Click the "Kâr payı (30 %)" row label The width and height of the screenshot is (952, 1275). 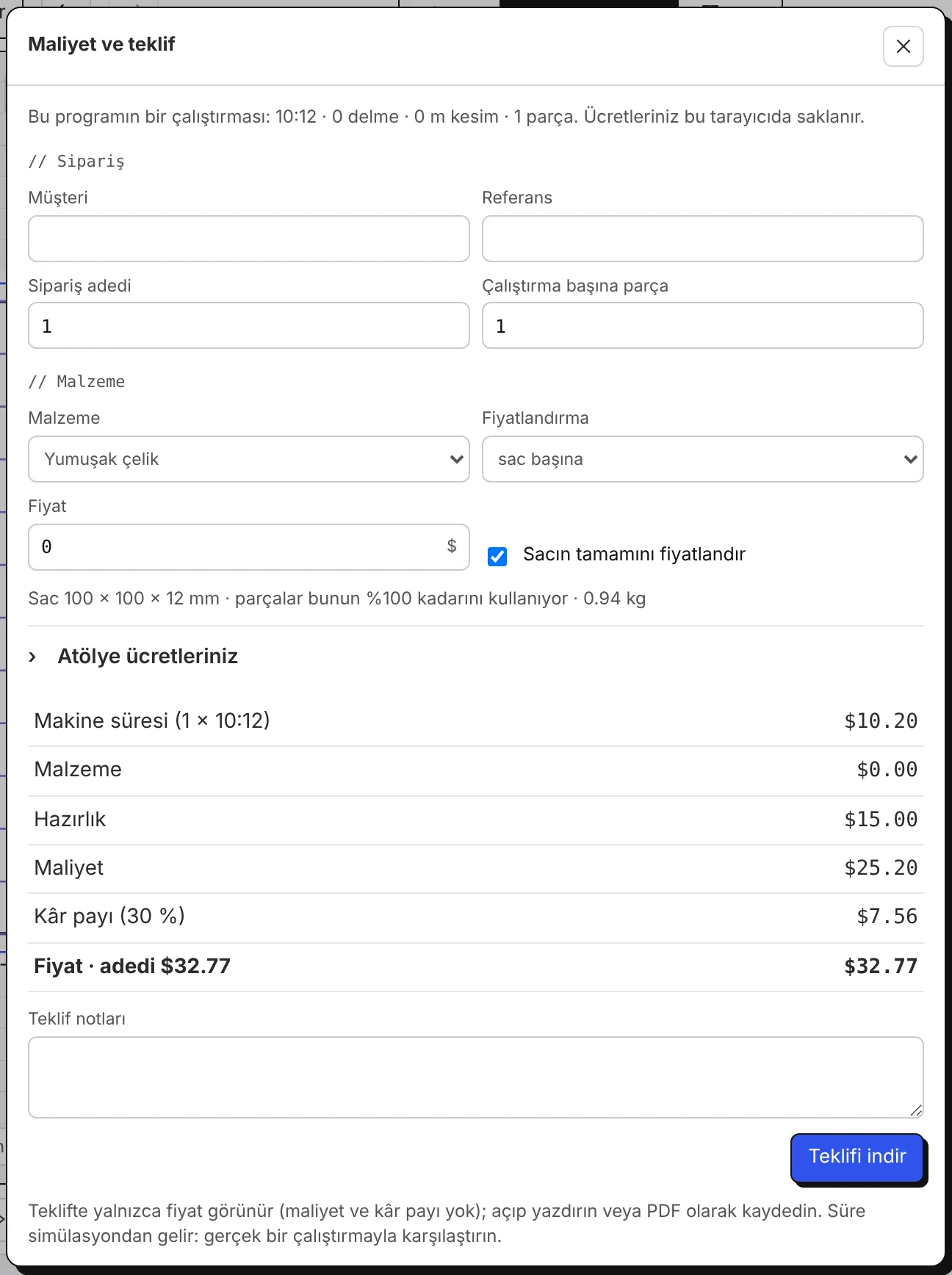[x=109, y=917]
